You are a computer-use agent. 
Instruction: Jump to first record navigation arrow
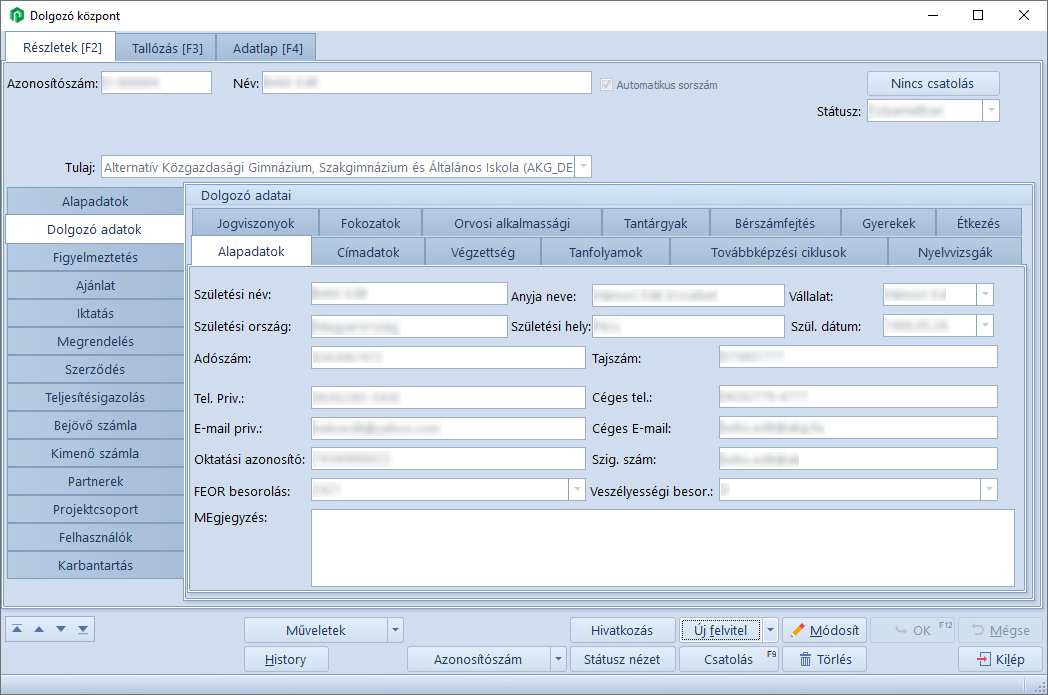pyautogui.click(x=18, y=629)
